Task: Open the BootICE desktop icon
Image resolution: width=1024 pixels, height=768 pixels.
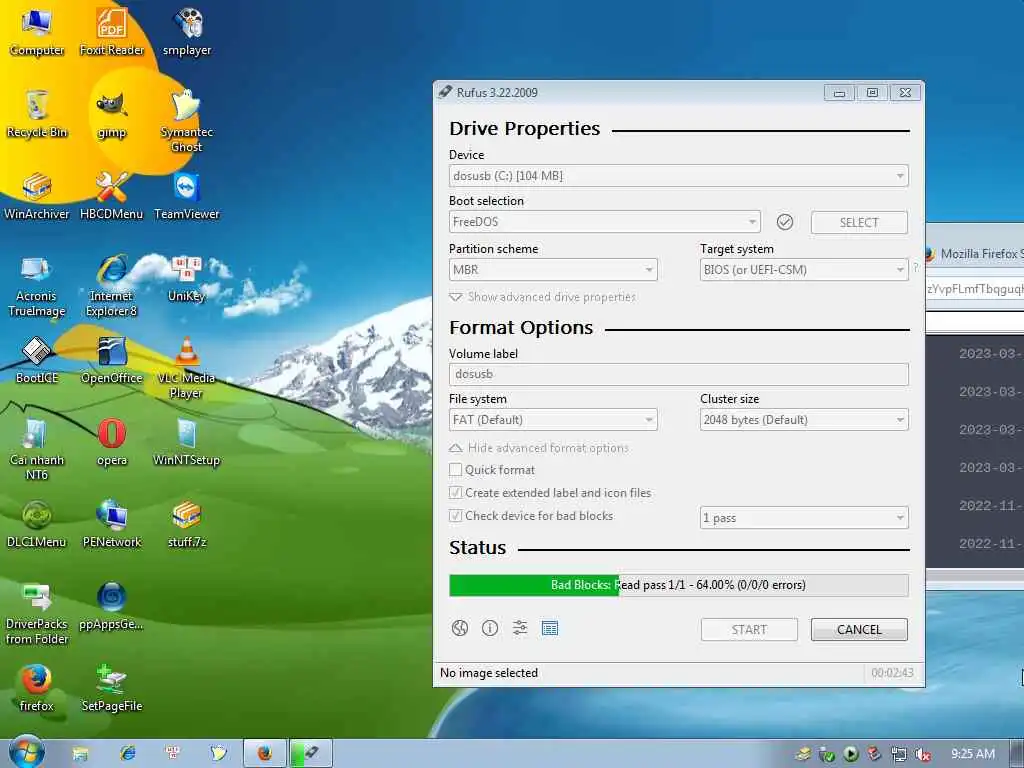Action: (37, 360)
